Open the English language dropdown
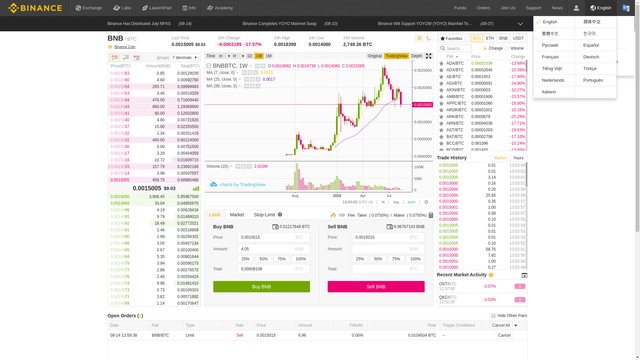Screen dimensions: 640x360 pyautogui.click(x=600, y=8)
